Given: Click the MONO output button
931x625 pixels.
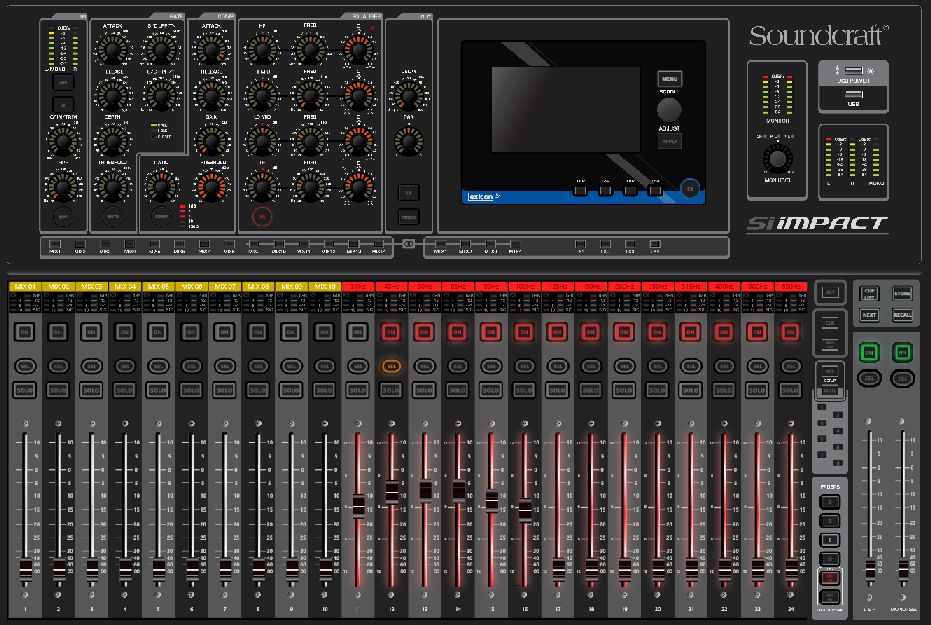Looking at the screenshot, I should point(408,217).
